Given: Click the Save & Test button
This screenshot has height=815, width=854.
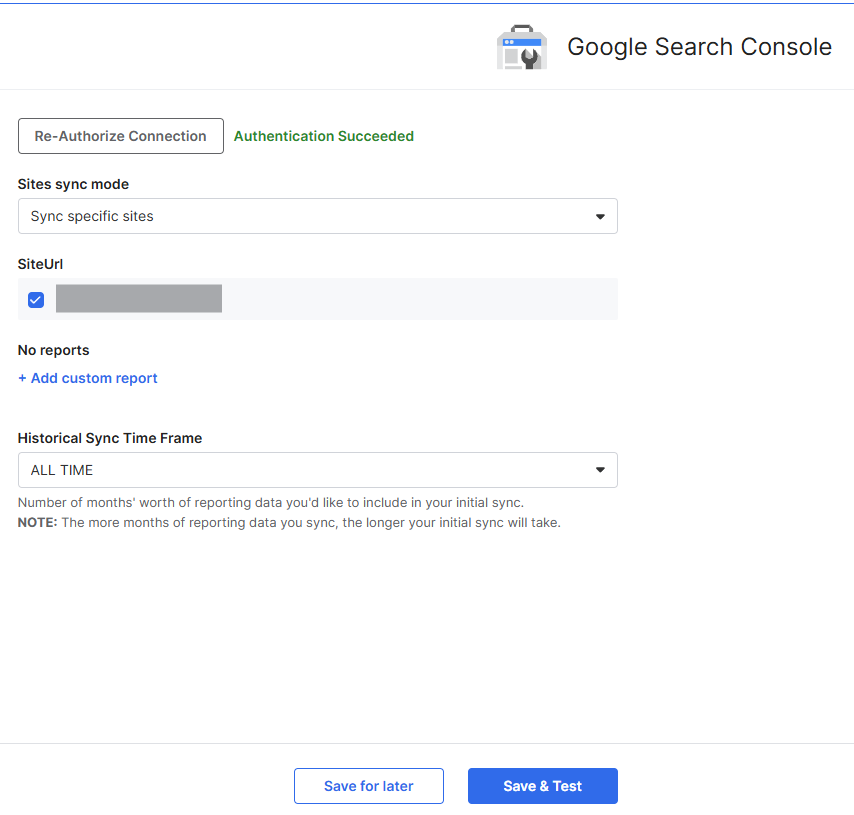Looking at the screenshot, I should pyautogui.click(x=542, y=786).
